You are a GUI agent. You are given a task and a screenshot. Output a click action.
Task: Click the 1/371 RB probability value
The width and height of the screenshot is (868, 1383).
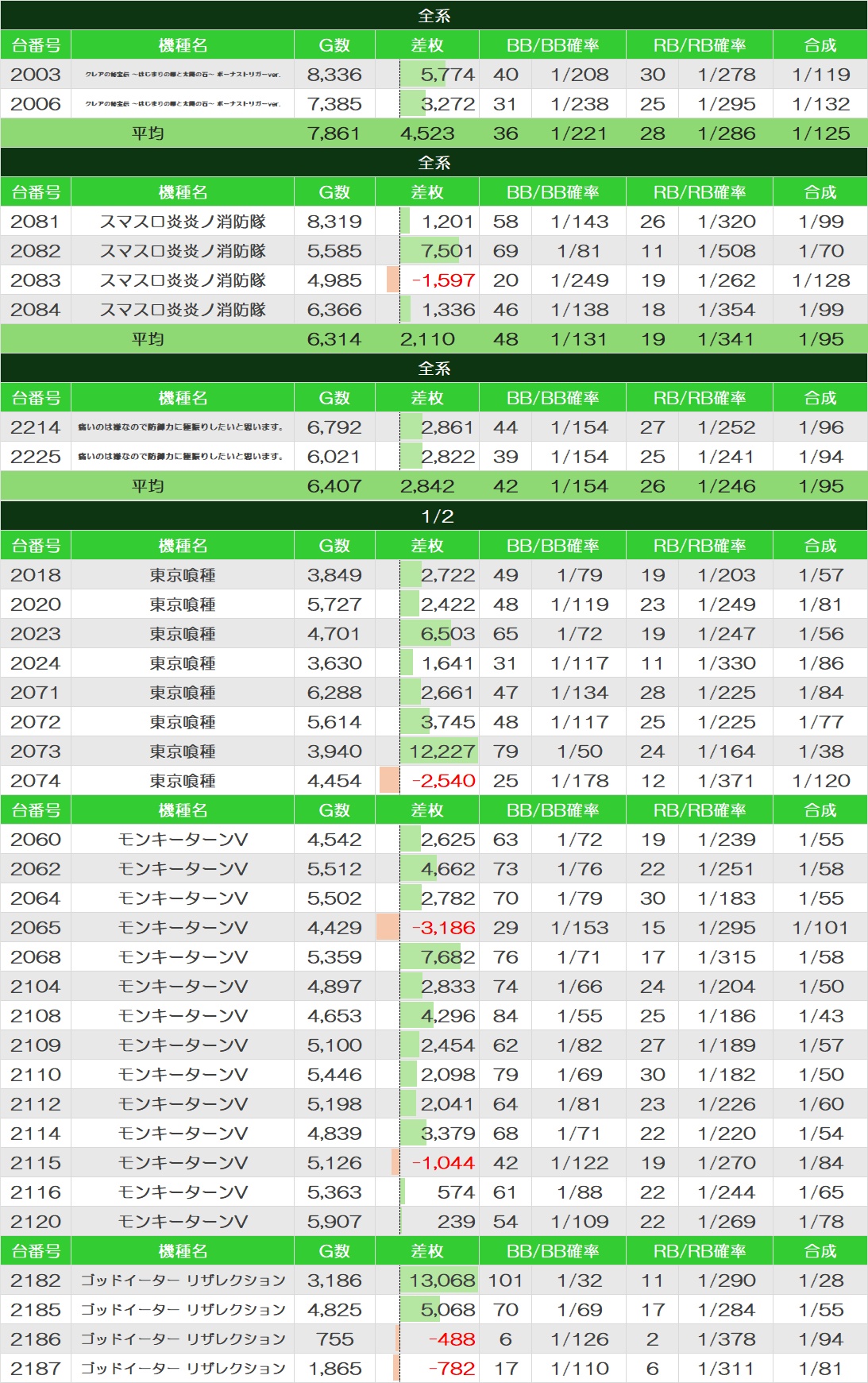[x=727, y=781]
